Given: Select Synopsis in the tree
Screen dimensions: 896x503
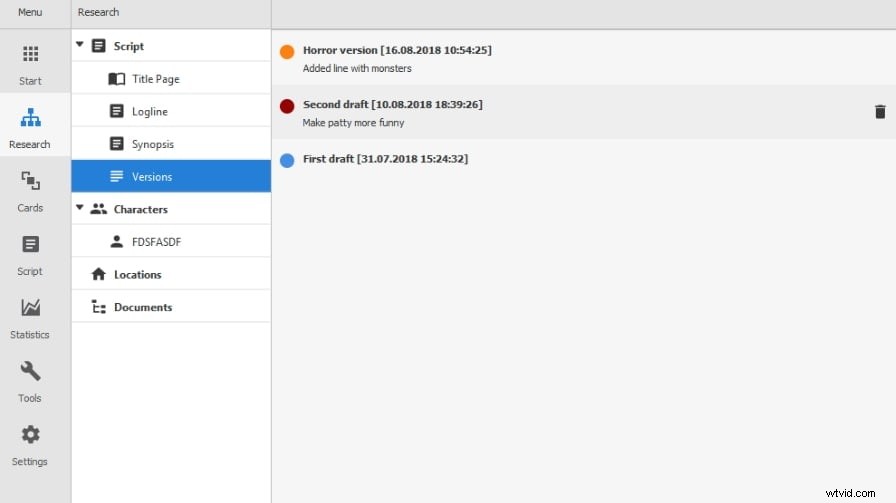Looking at the screenshot, I should coord(171,143).
